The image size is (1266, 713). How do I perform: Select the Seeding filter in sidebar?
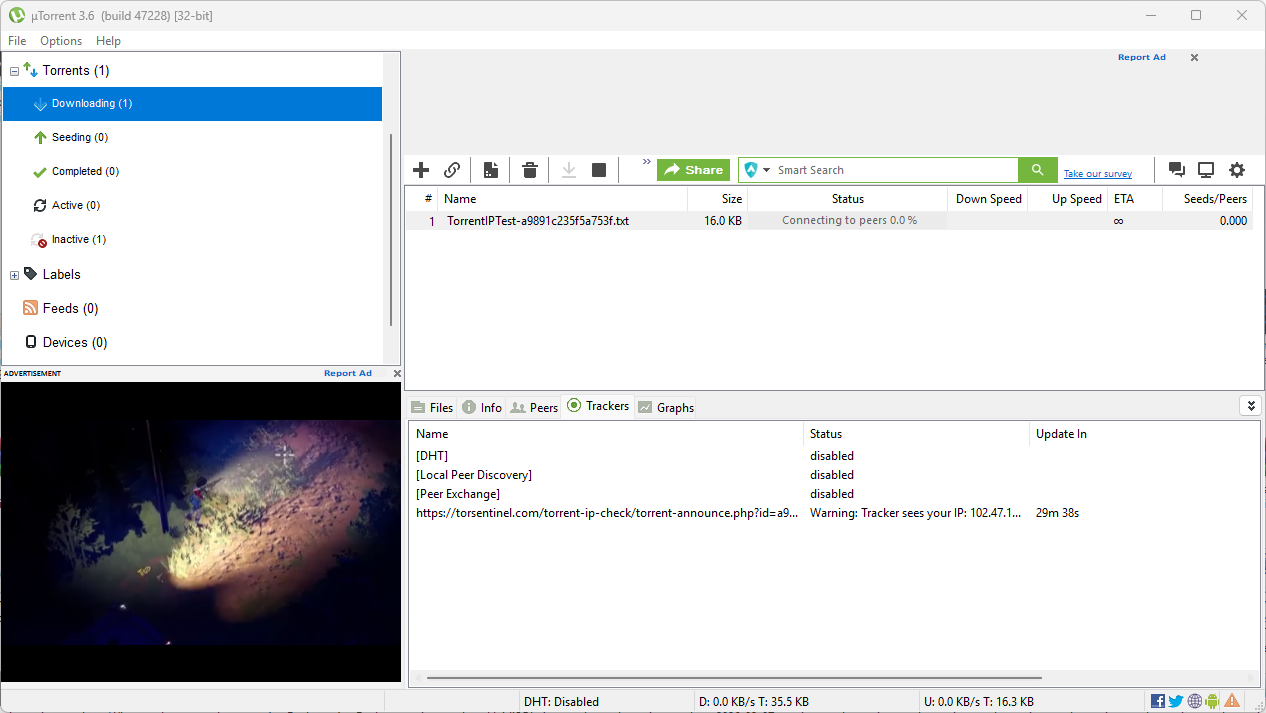(78, 137)
